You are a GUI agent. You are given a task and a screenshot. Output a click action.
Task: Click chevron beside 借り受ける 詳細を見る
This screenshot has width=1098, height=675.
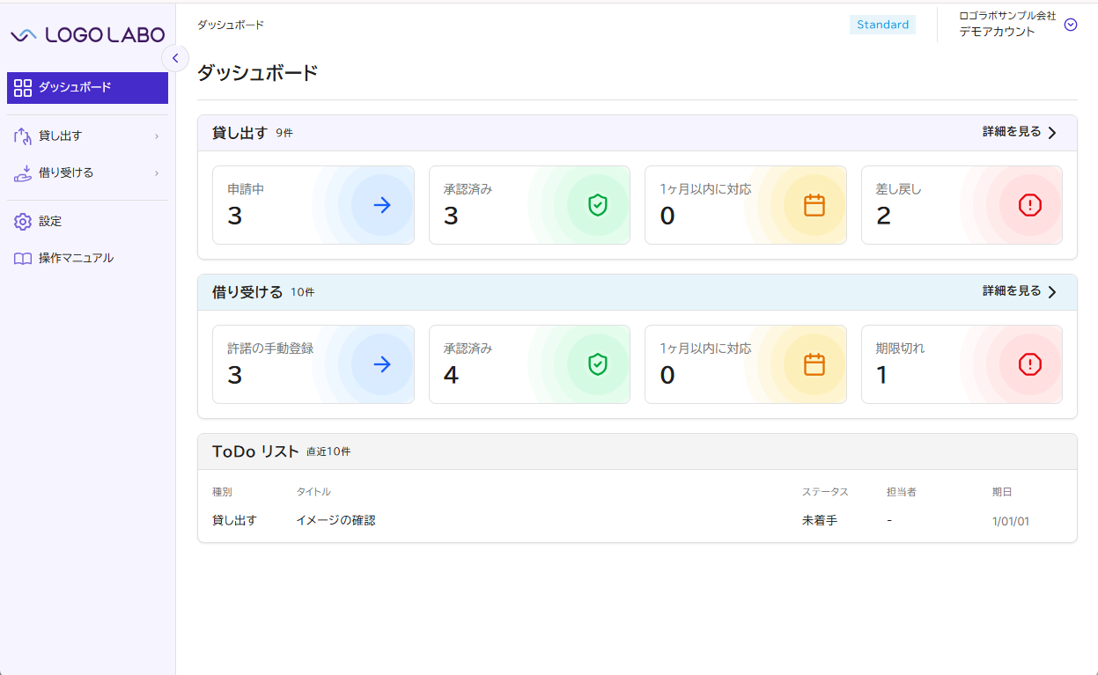click(1052, 292)
